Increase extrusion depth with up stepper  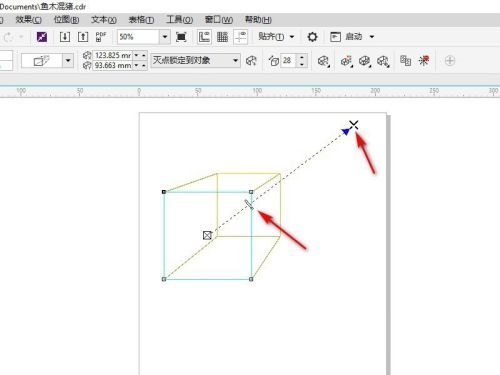click(302, 57)
